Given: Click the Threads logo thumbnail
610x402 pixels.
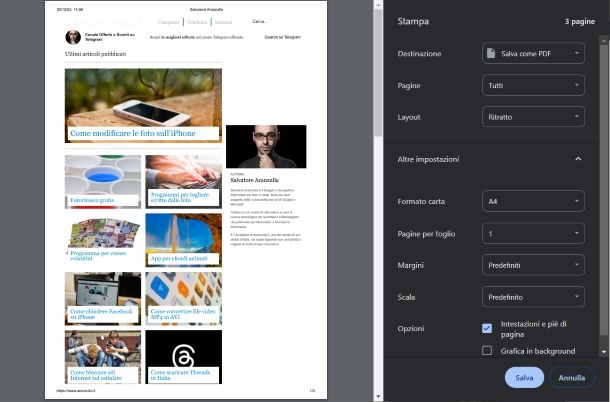Looking at the screenshot, I should pos(184,356).
